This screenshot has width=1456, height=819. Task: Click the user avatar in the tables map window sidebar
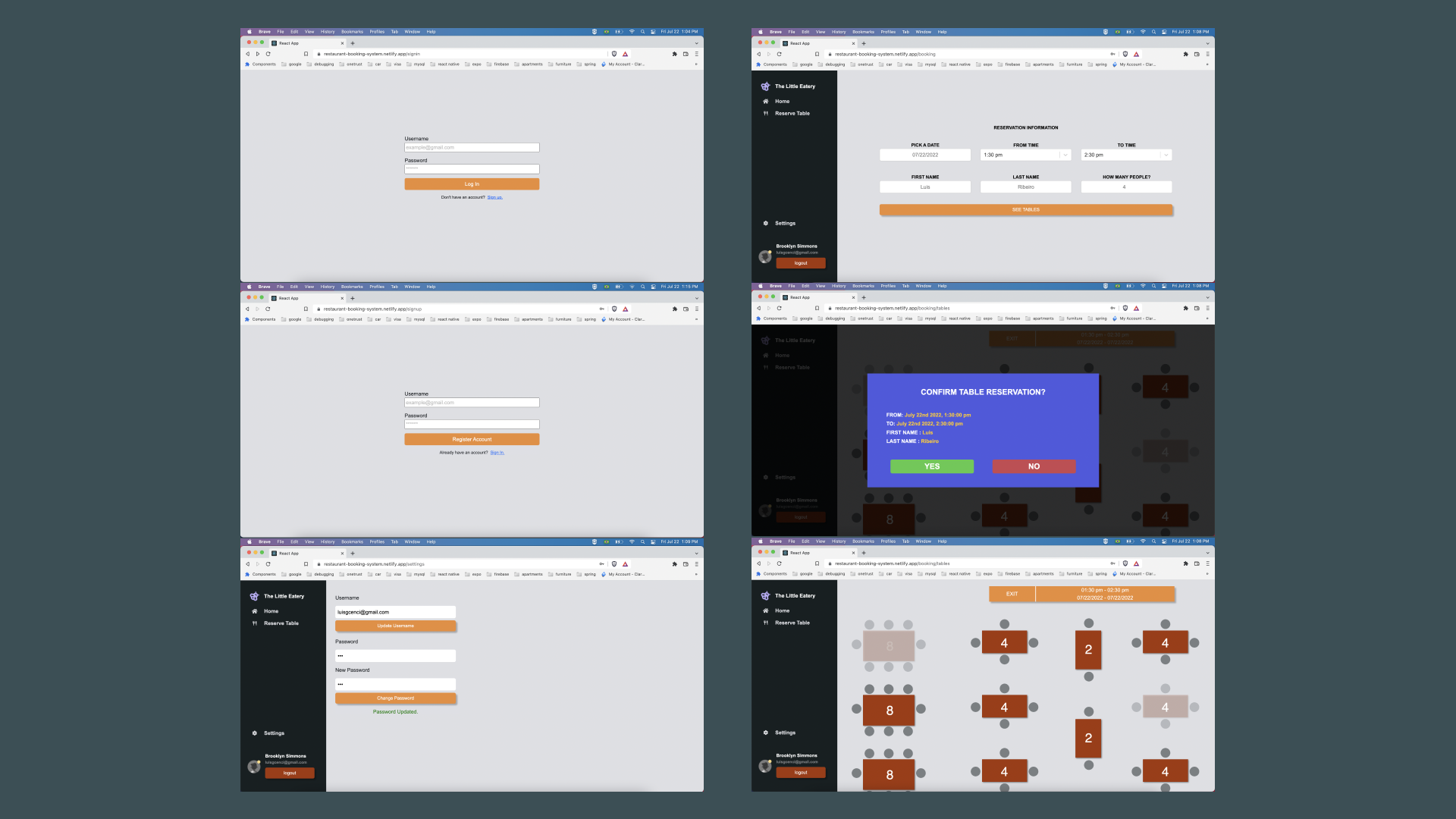[765, 766]
